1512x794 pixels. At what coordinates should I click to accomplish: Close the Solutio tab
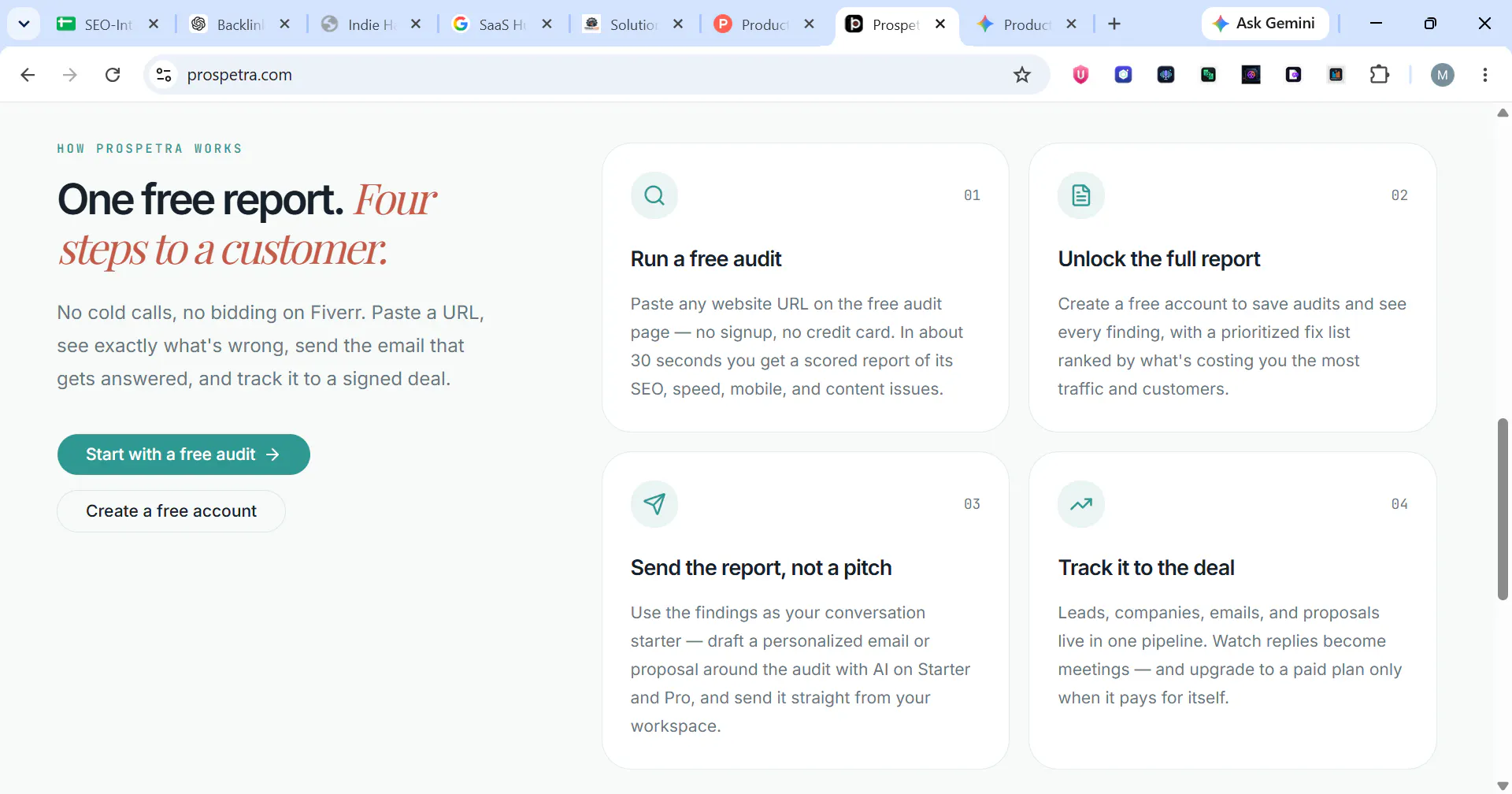click(x=678, y=24)
